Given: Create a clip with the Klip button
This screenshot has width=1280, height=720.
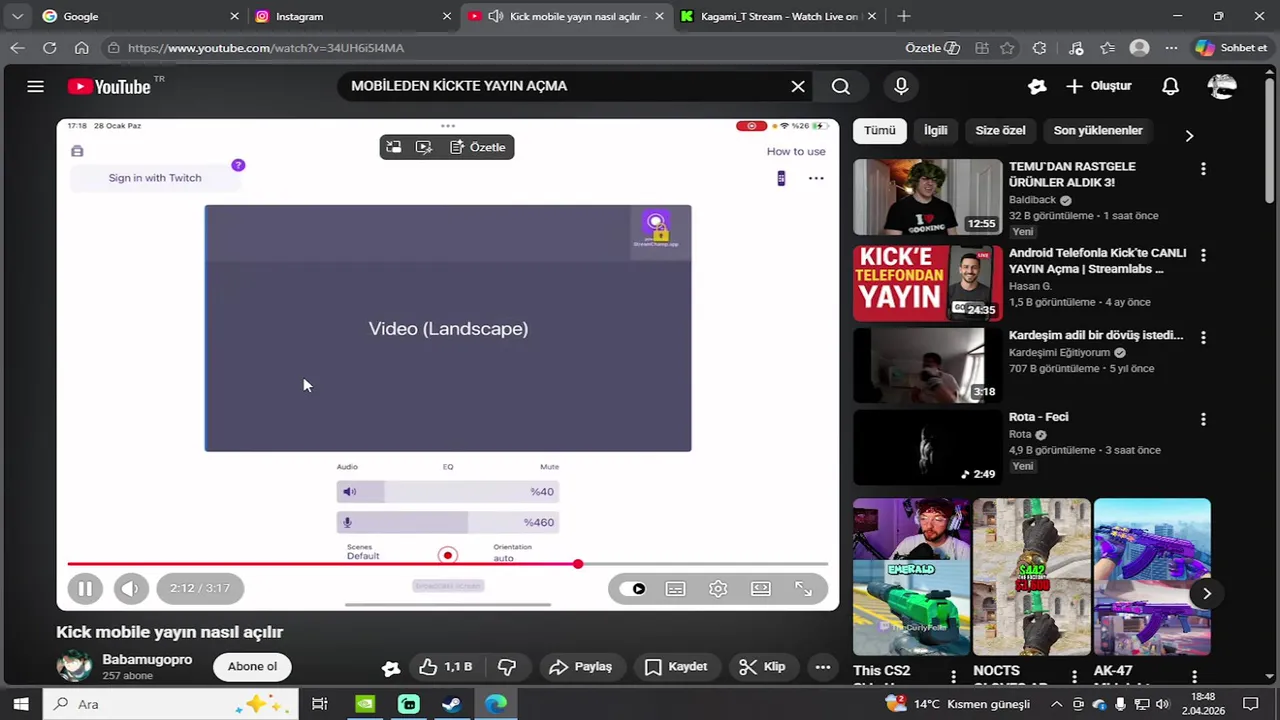Looking at the screenshot, I should [762, 667].
